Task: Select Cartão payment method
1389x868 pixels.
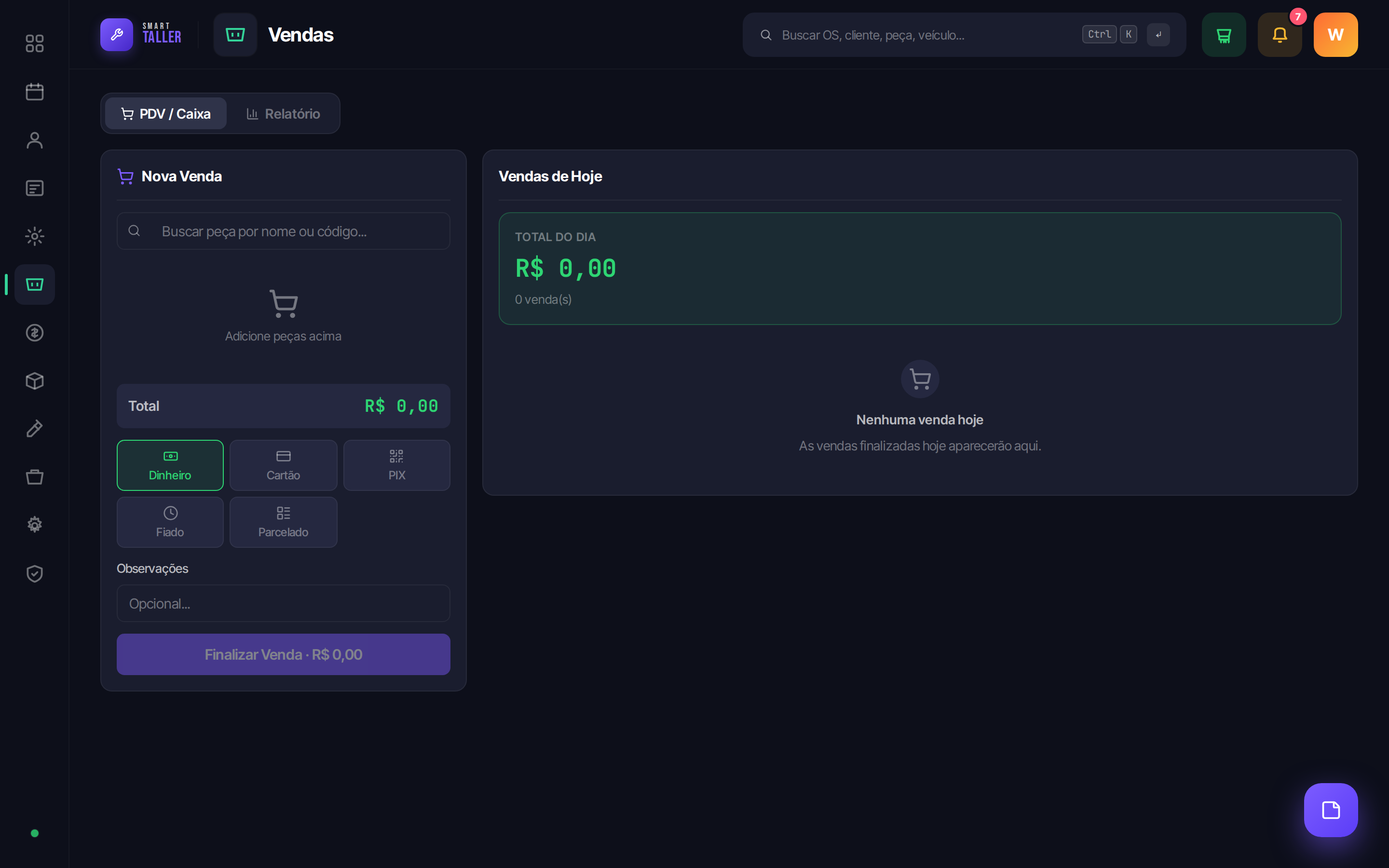Action: [x=284, y=465]
